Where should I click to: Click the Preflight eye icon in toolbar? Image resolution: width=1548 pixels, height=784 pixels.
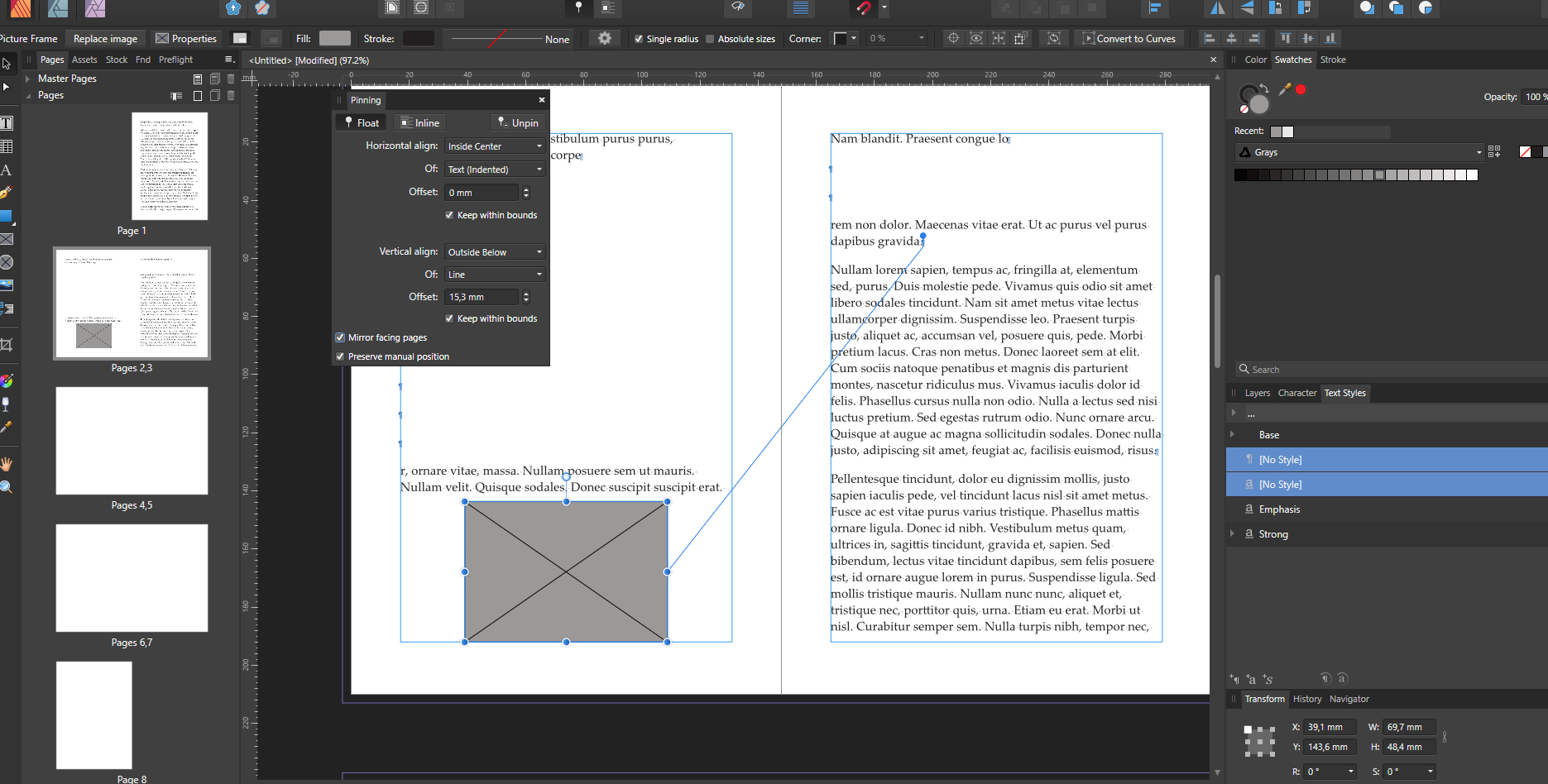(x=737, y=7)
